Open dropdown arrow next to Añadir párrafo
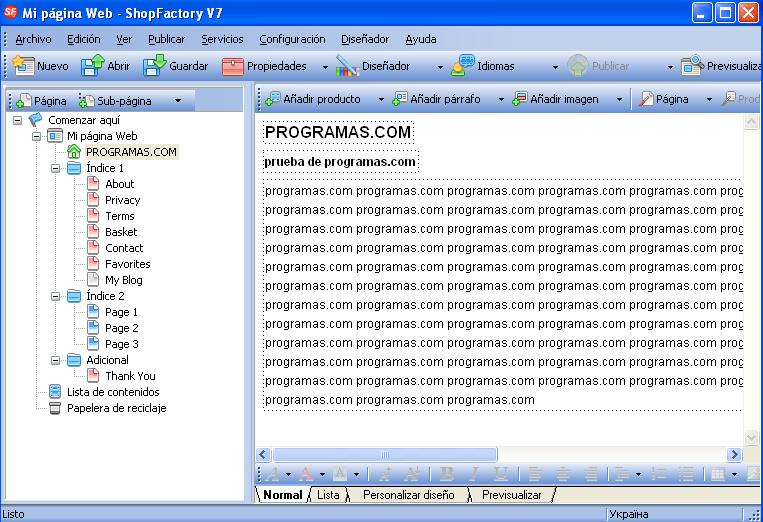The width and height of the screenshot is (763, 522). point(501,100)
